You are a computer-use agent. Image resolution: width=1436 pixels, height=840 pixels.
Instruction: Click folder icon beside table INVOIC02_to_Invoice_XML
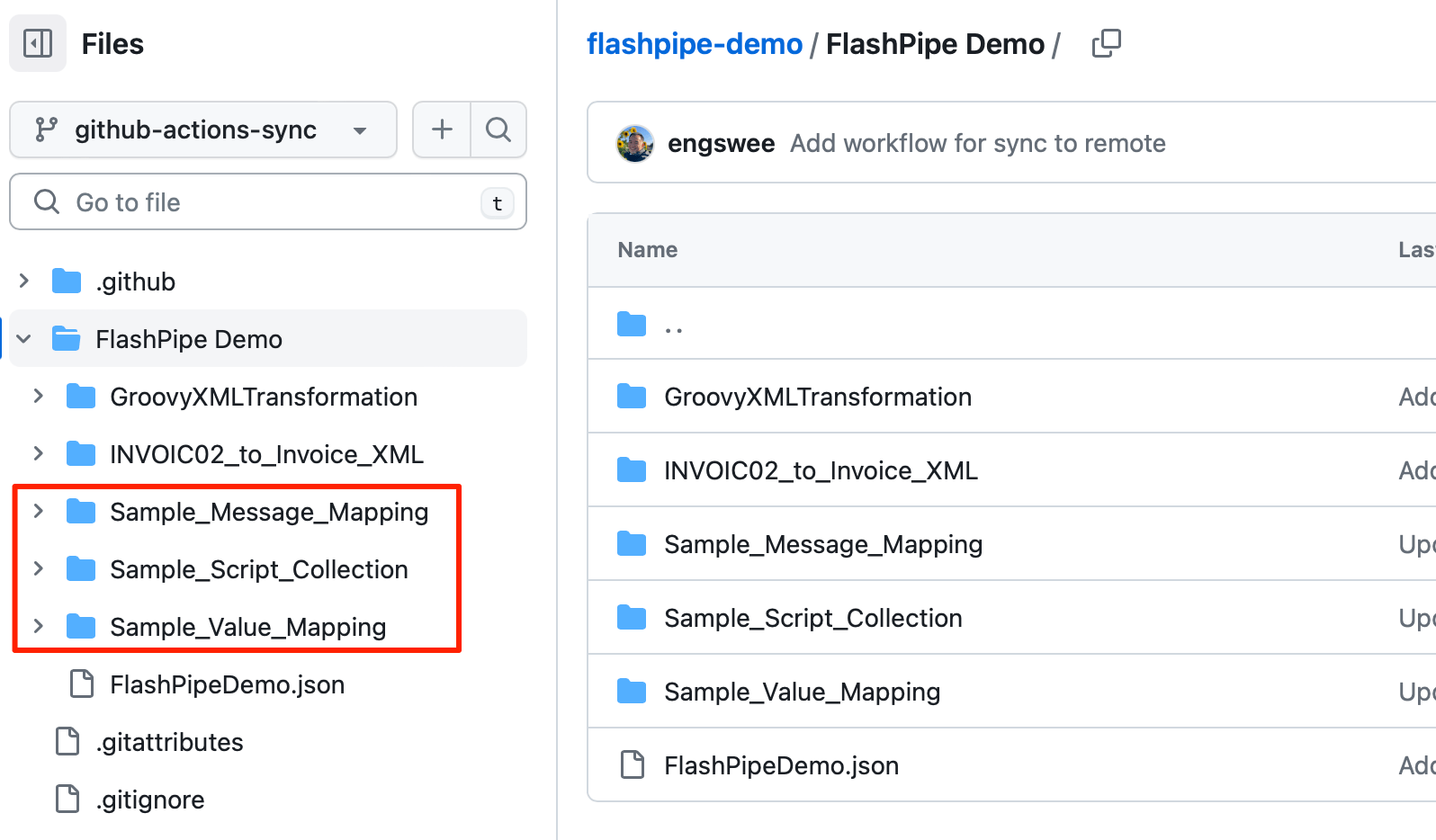(632, 469)
